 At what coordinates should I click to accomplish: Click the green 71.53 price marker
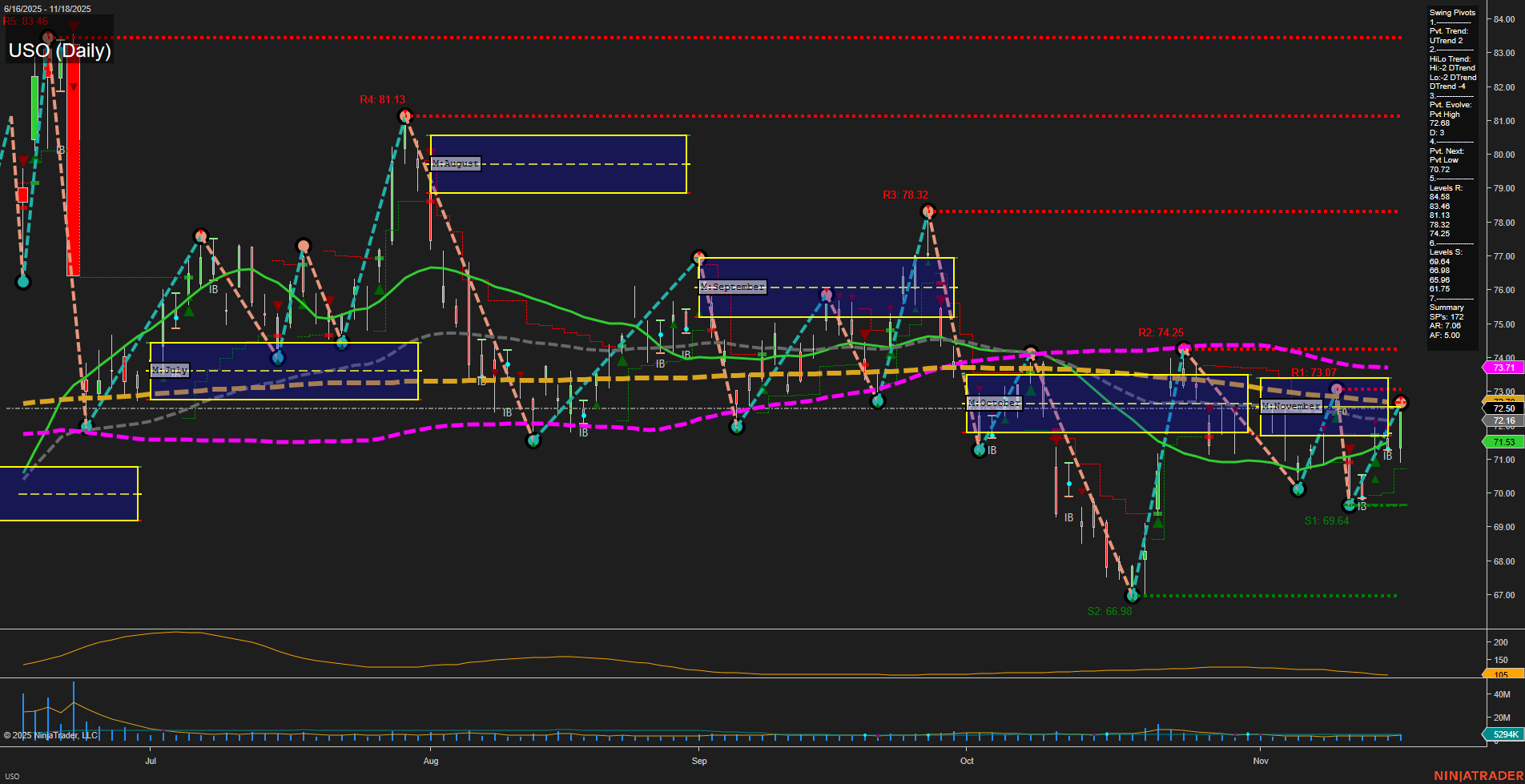pyautogui.click(x=1503, y=442)
